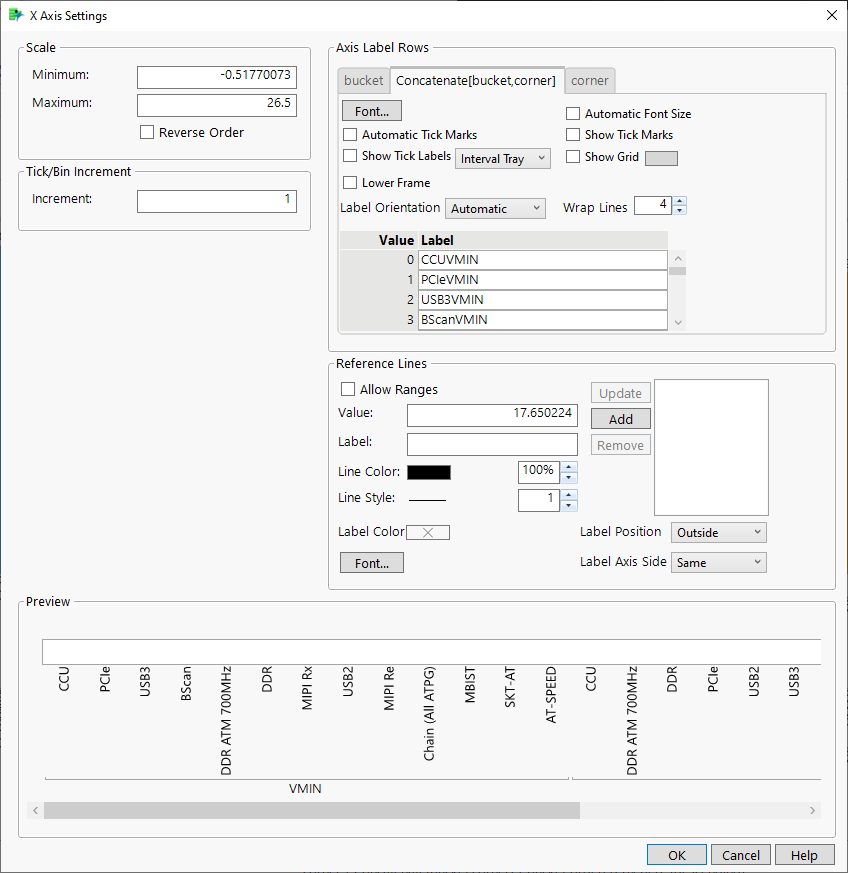Expand the Label Orientation dropdown
The width and height of the screenshot is (848, 873).
(x=494, y=209)
